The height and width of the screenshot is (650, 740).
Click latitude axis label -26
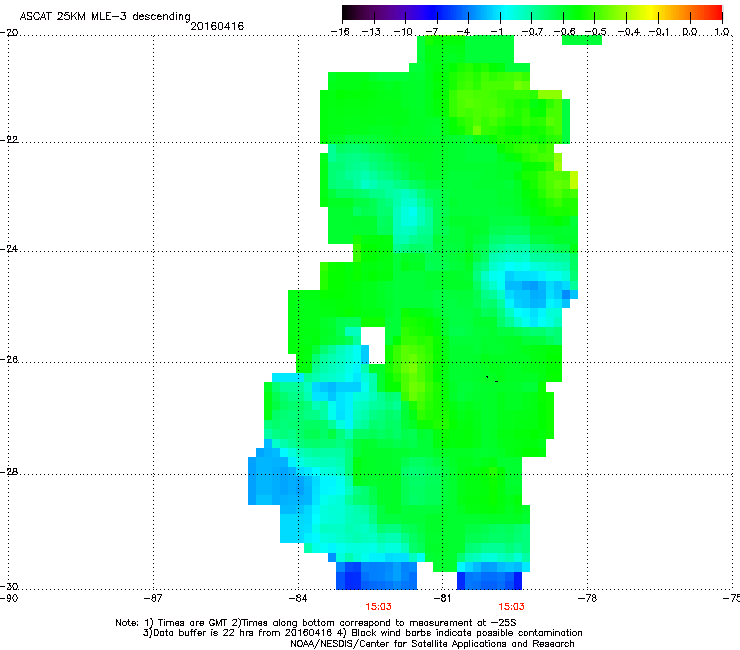tap(9, 360)
